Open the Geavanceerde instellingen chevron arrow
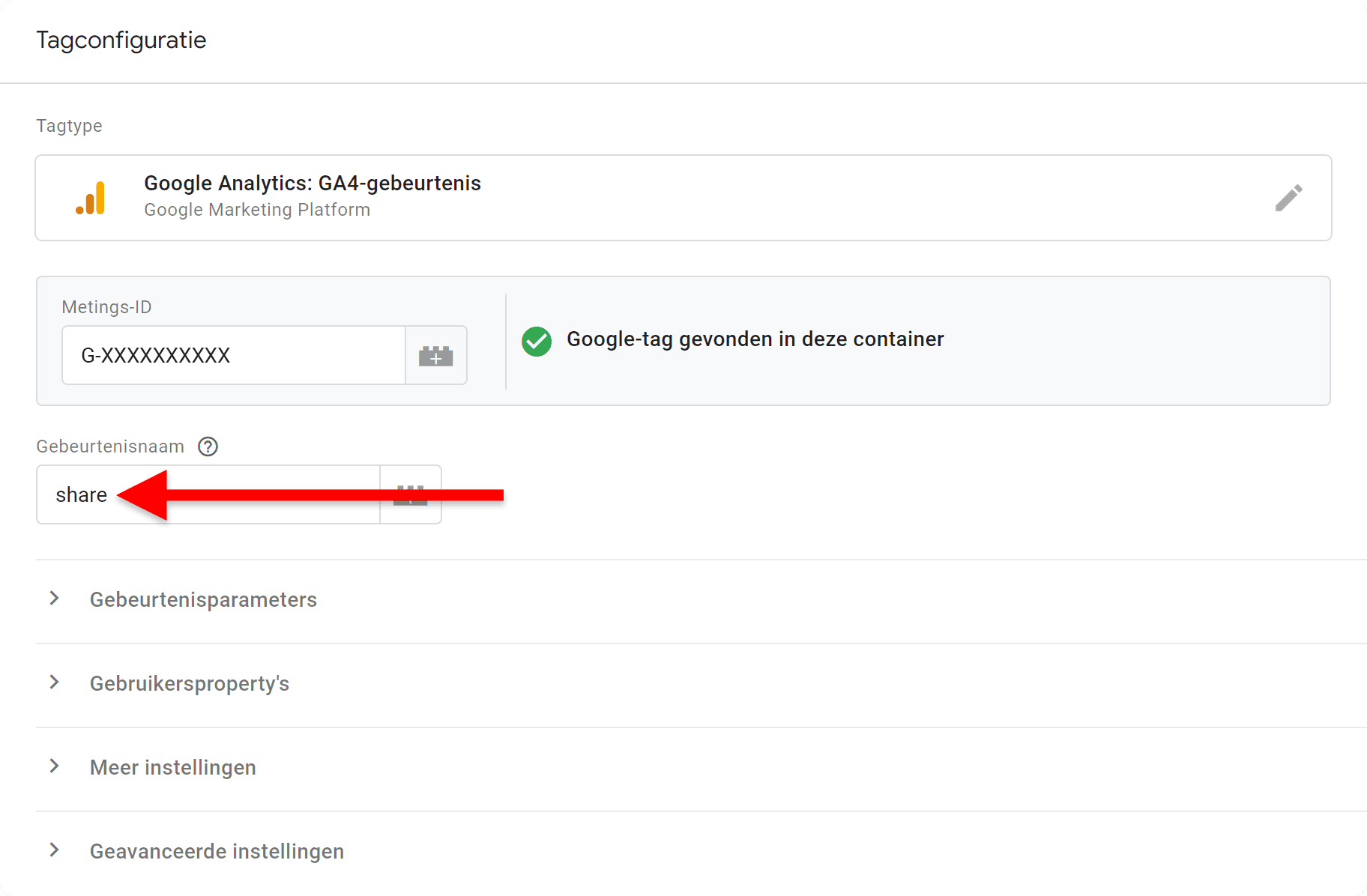The width and height of the screenshot is (1367, 896). (x=53, y=850)
